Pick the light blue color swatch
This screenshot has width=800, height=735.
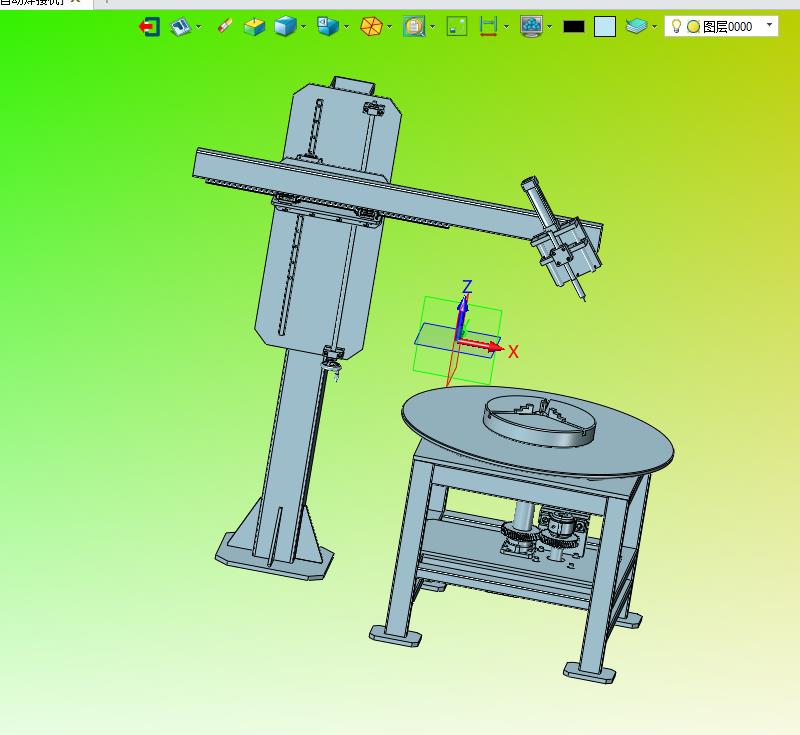[605, 27]
